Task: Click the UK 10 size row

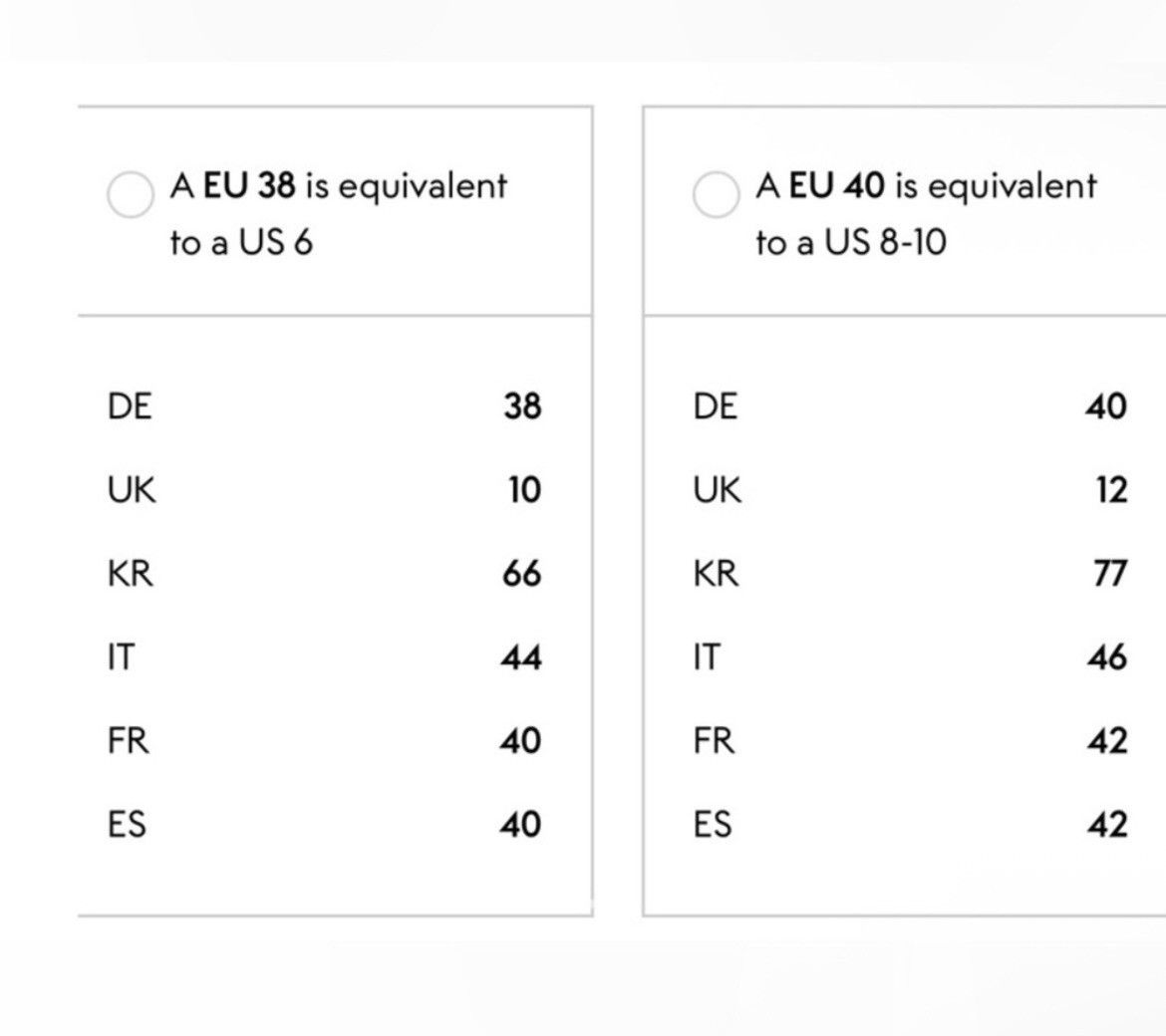Action: (x=324, y=490)
